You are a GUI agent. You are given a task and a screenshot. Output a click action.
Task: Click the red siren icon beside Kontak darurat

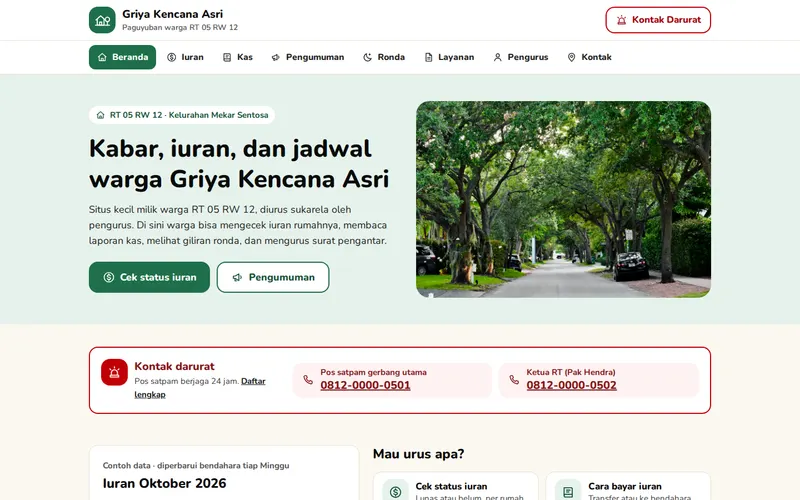(x=114, y=372)
